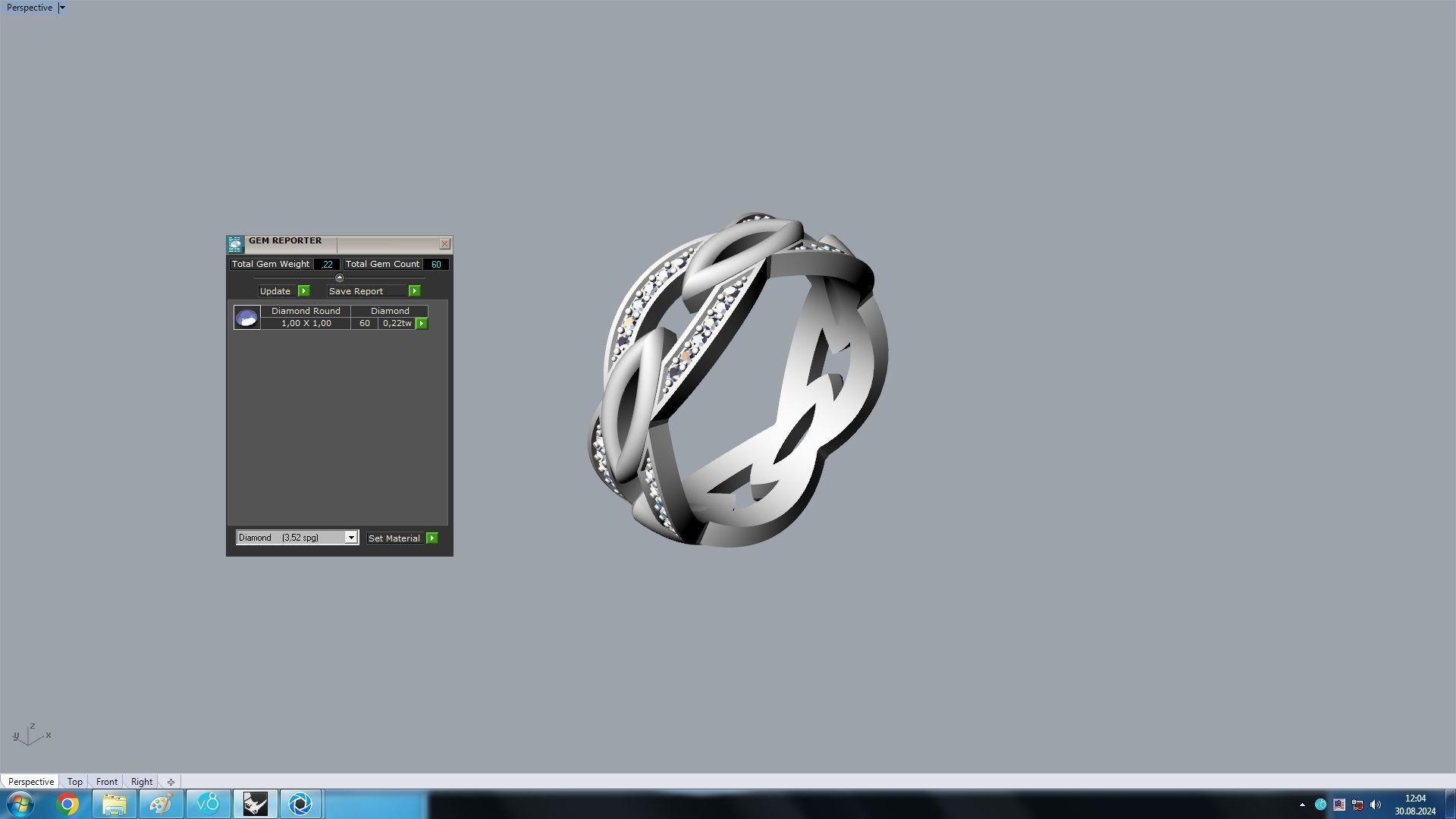The width and height of the screenshot is (1456, 819).
Task: Switch to the Top viewport tab
Action: tap(74, 782)
